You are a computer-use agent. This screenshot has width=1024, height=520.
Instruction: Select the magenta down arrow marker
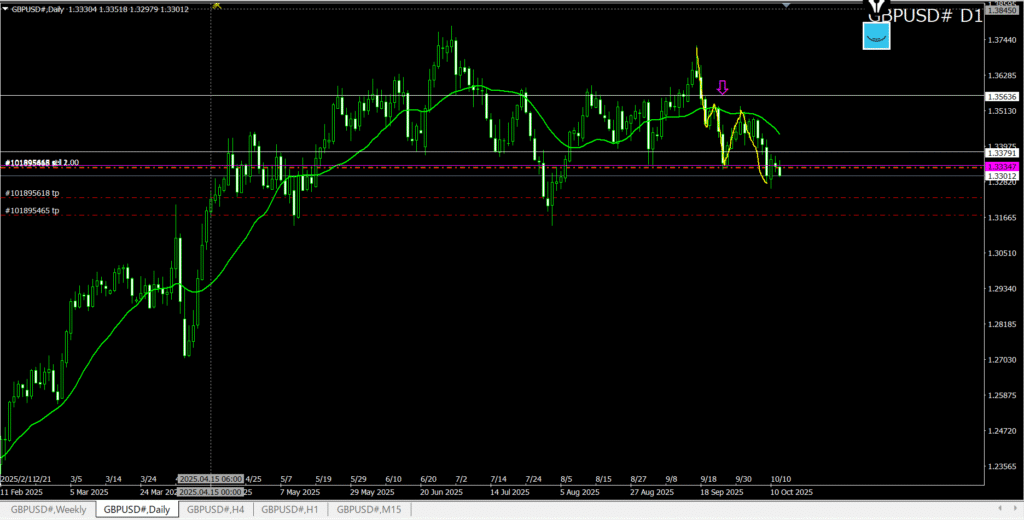coord(722,88)
